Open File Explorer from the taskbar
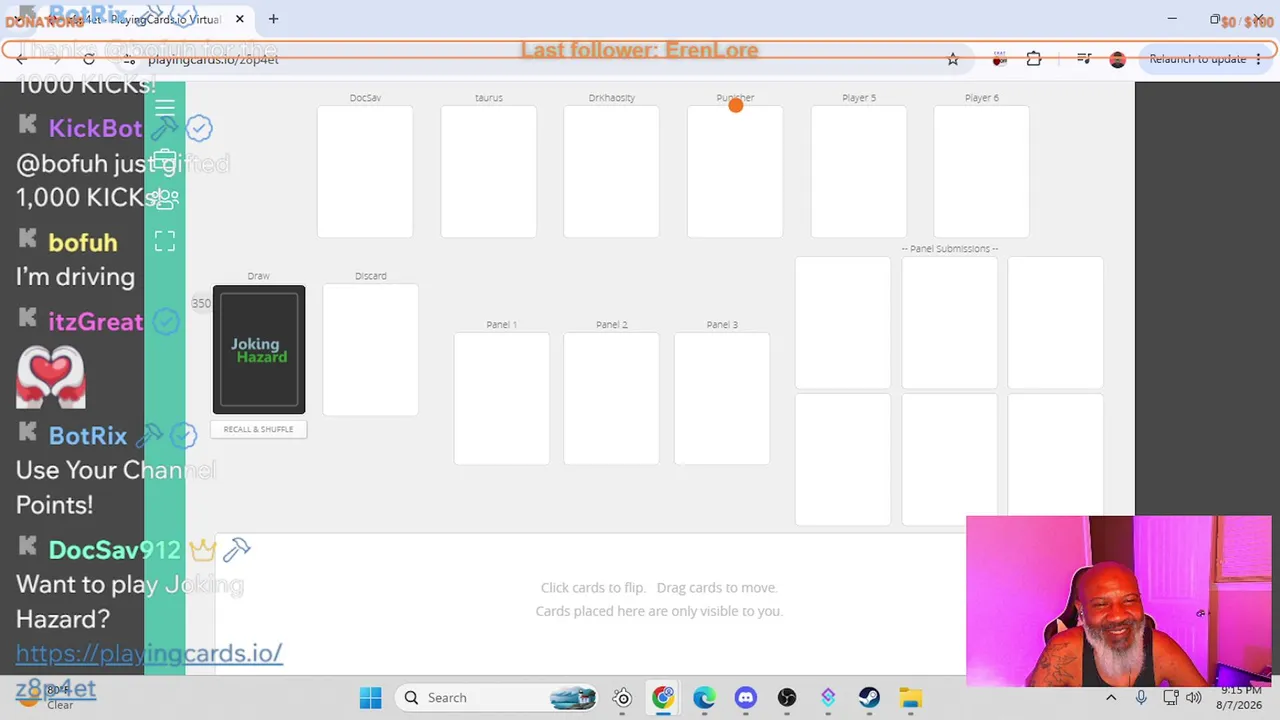Screen dimensions: 1280x720 [910, 698]
